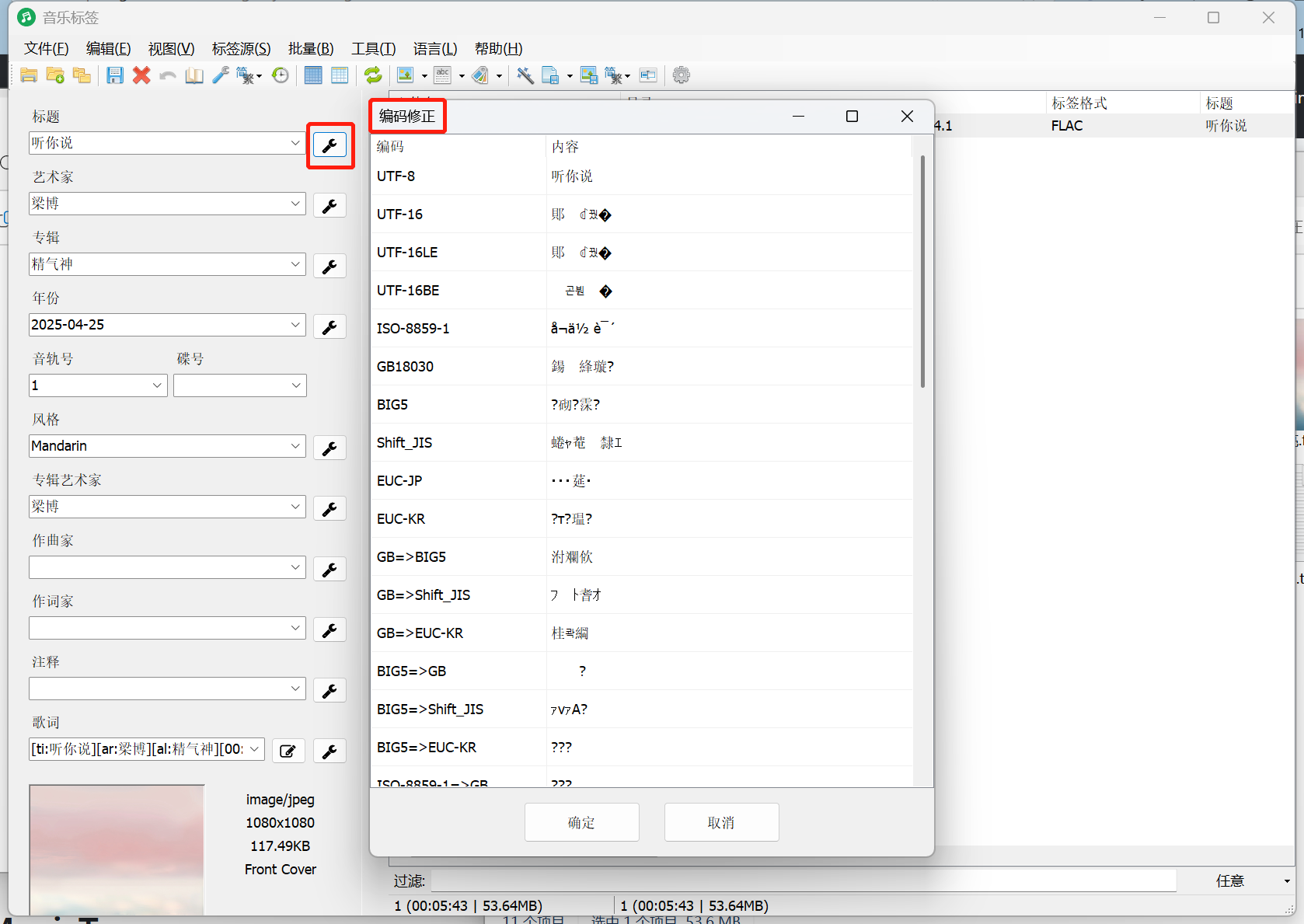The width and height of the screenshot is (1304, 924).
Task: Click the open folder toolbar icon
Action: click(29, 75)
